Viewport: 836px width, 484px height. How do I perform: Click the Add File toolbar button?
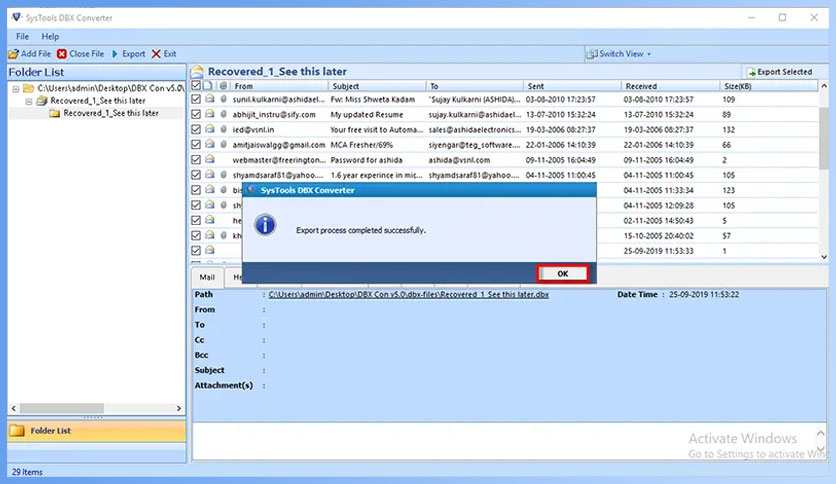29,54
